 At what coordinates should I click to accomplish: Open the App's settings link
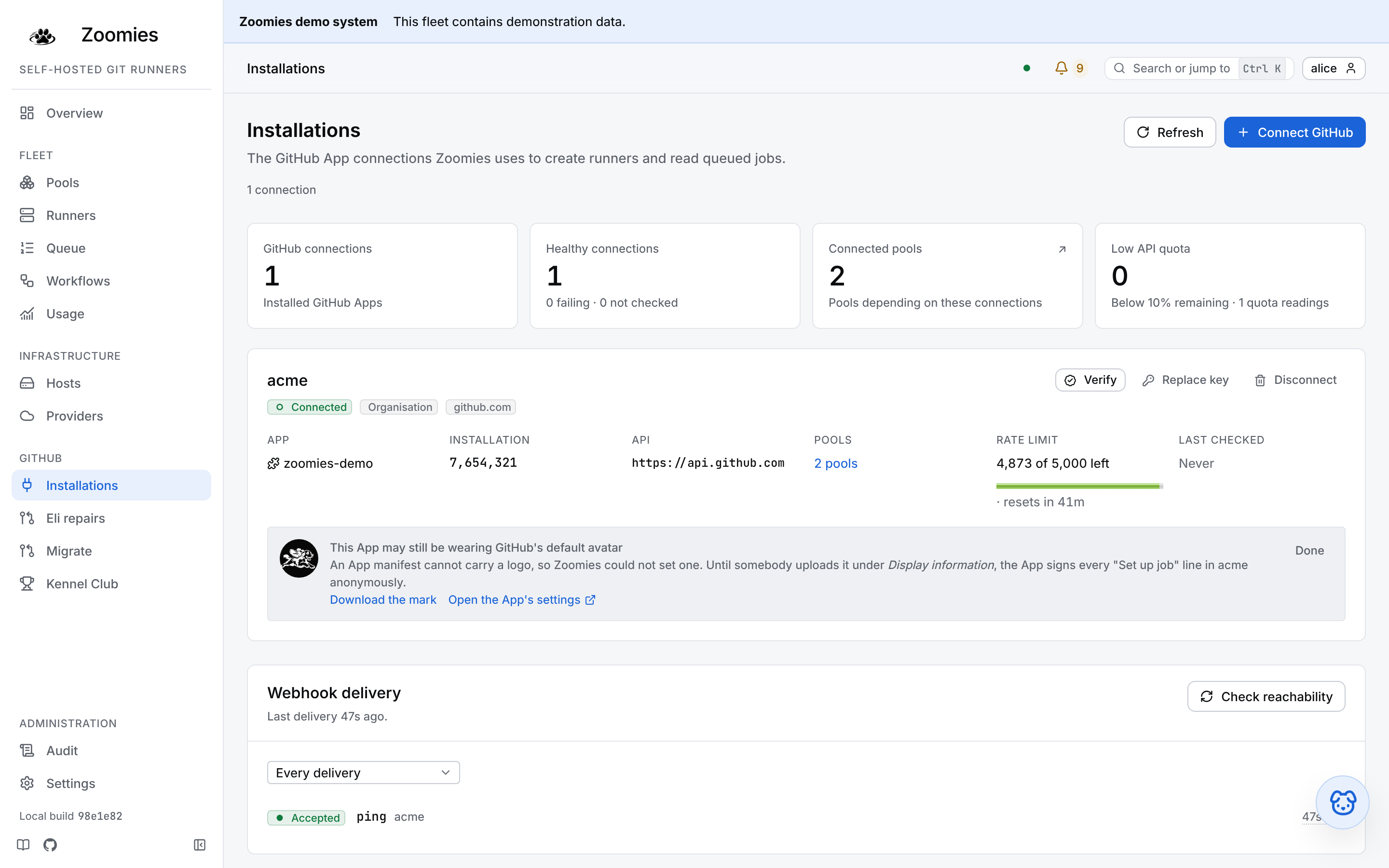pos(522,599)
